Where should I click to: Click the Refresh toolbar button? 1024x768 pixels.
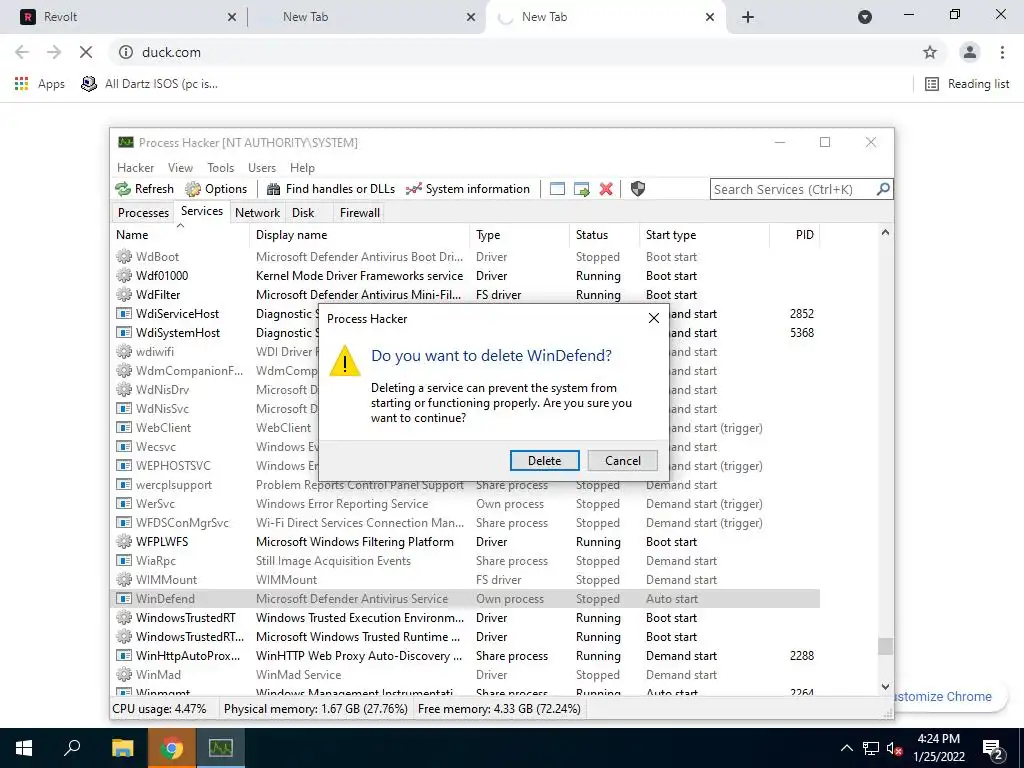click(x=145, y=189)
